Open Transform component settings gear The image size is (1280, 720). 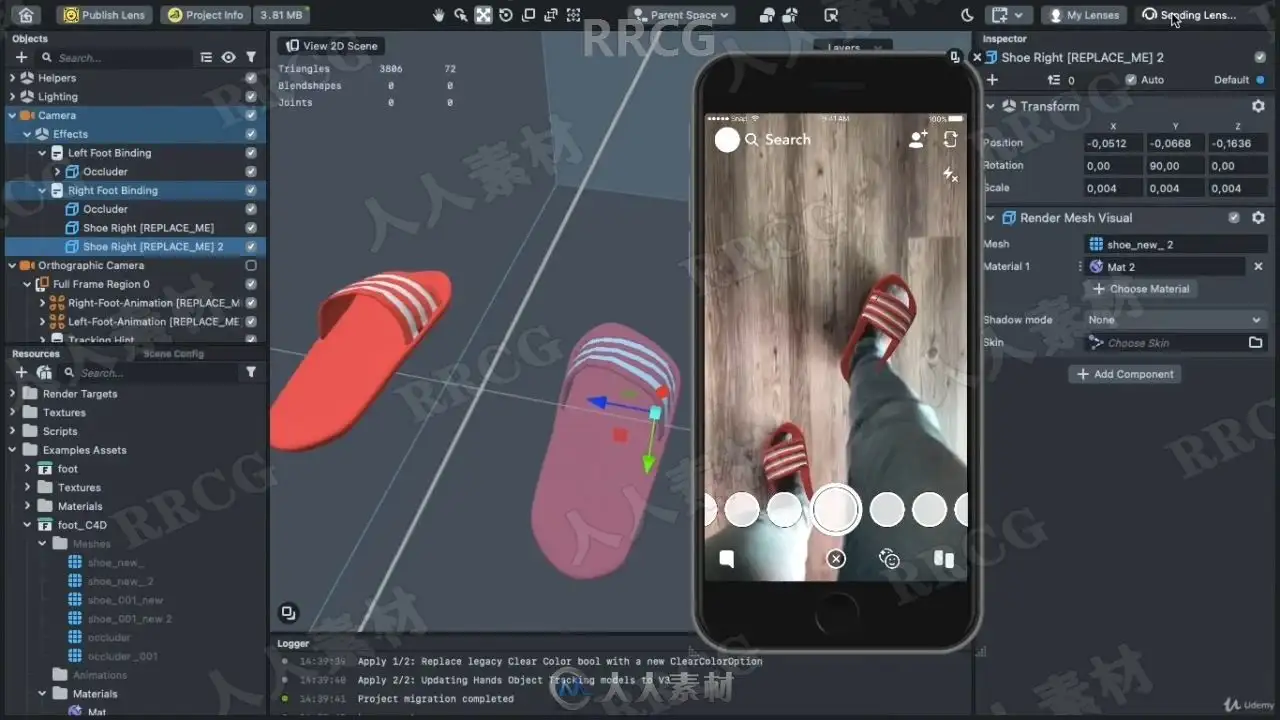(1258, 106)
